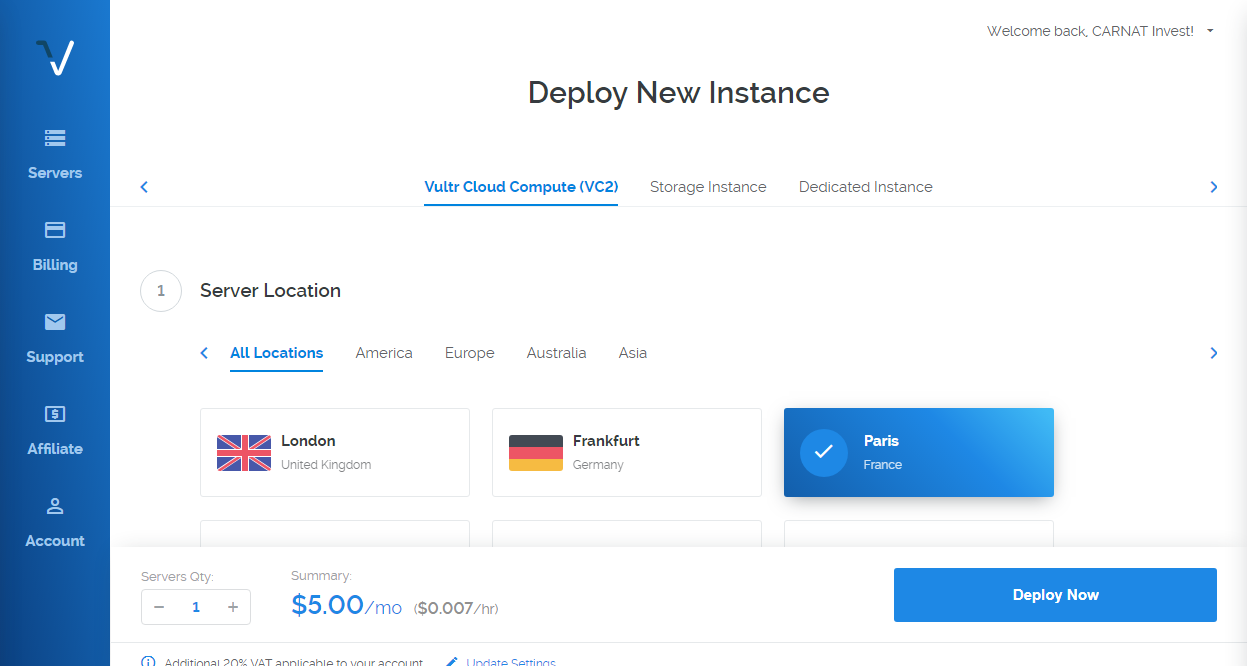Switch to Dedicated Instance tab
The image size is (1247, 666).
pyautogui.click(x=866, y=187)
